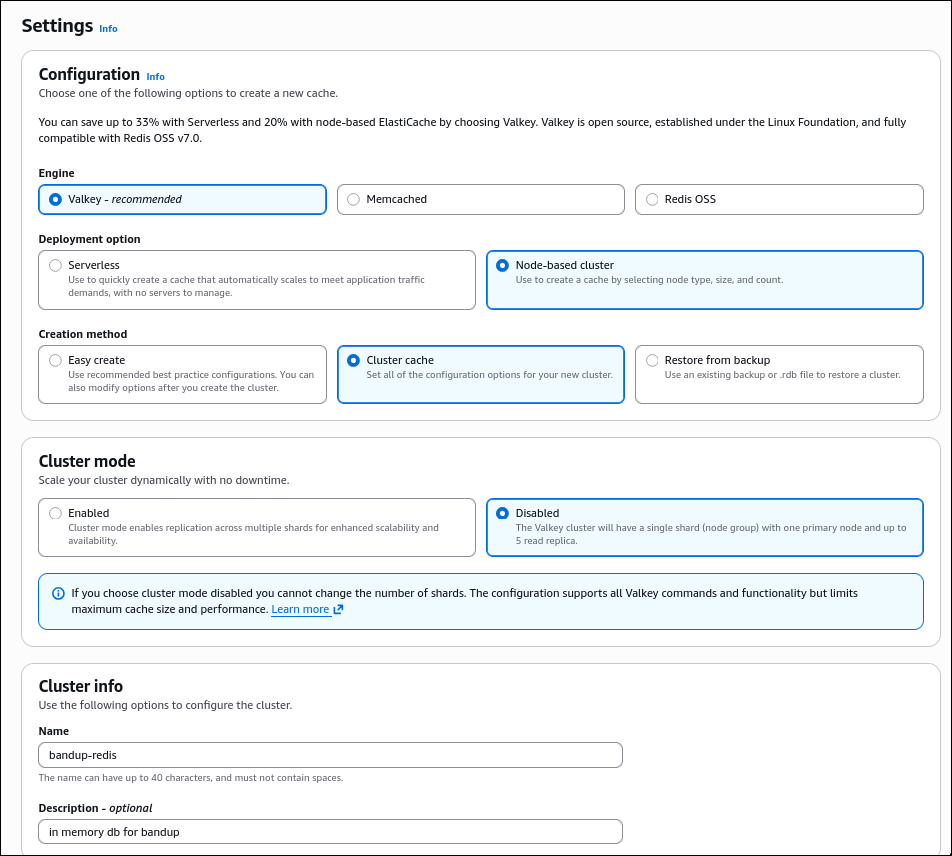This screenshot has height=856, width=952.
Task: Choose Restore from backup
Action: 652,360
